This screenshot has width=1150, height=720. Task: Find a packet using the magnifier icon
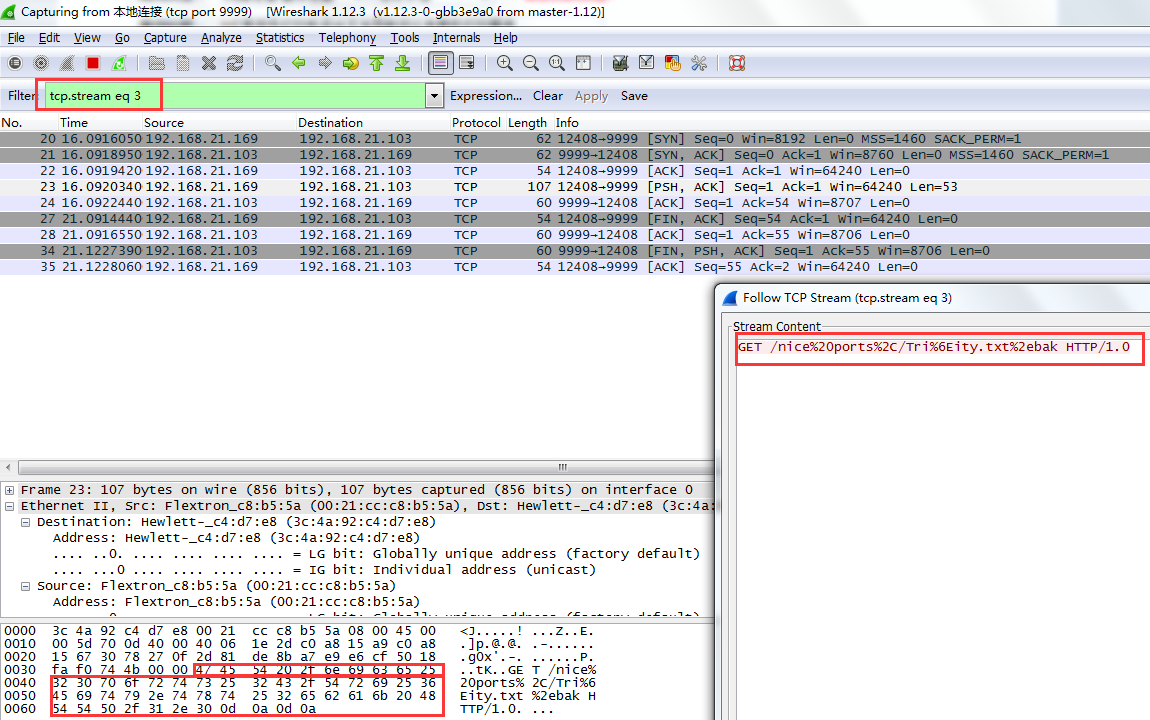tap(273, 64)
